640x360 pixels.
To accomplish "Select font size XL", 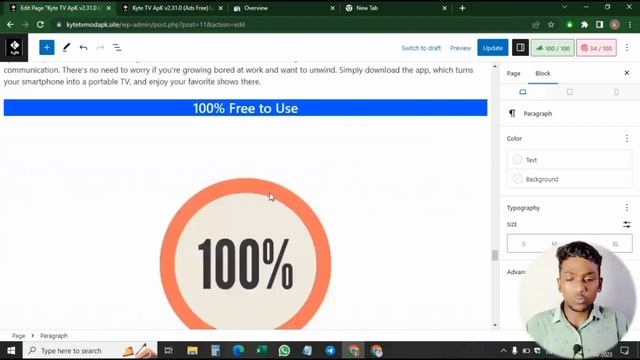I will point(615,244).
